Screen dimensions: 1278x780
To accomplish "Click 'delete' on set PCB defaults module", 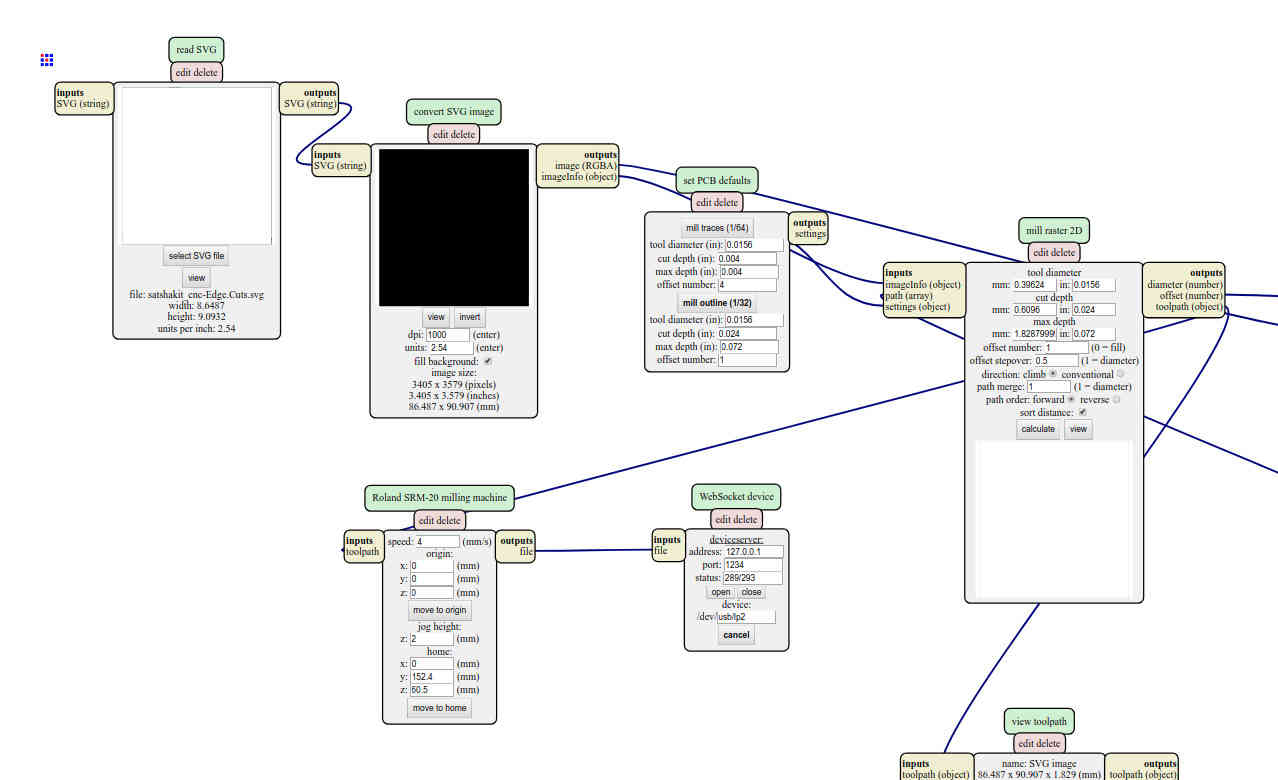I will (x=726, y=202).
